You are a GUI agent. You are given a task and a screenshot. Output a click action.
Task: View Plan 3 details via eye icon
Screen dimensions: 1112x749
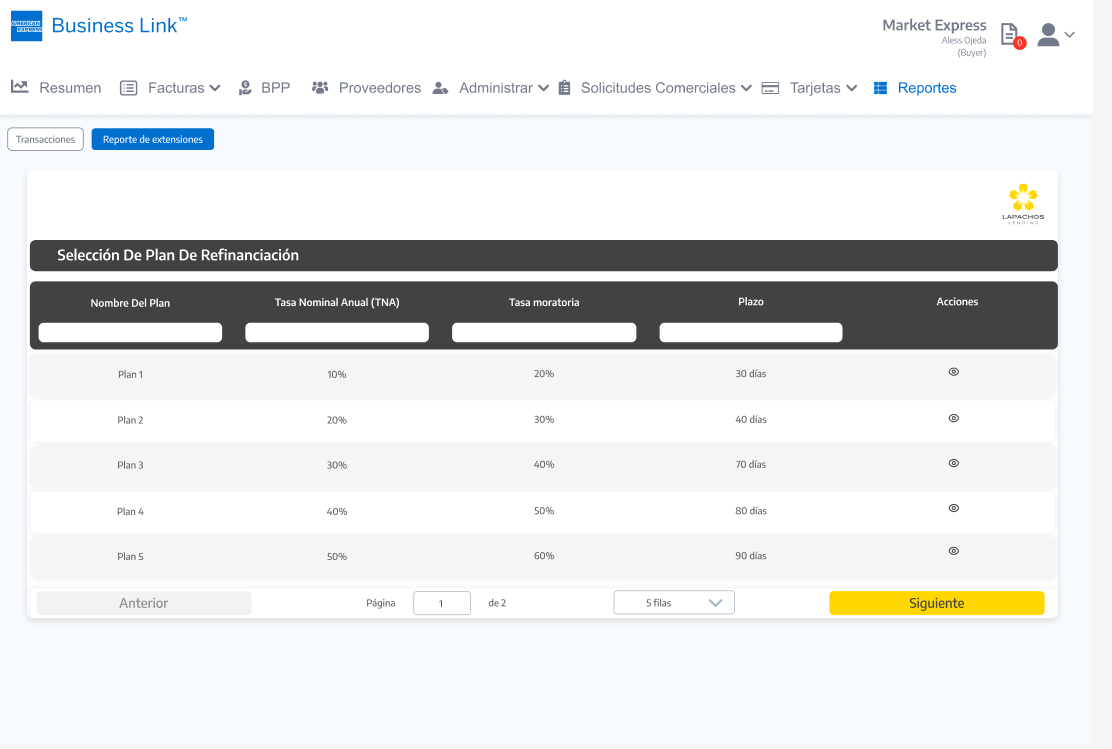pyautogui.click(x=953, y=463)
